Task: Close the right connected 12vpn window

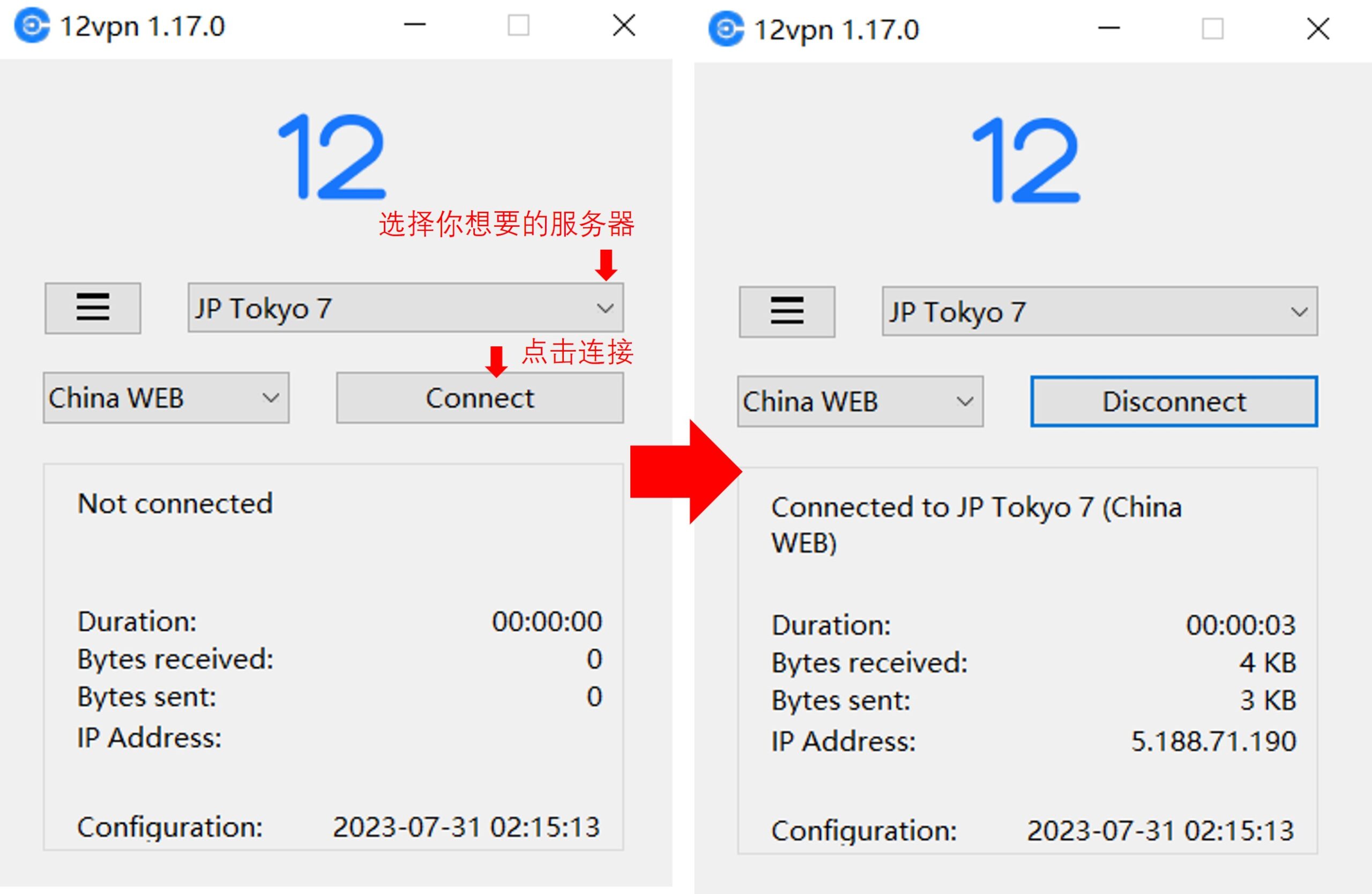Action: pyautogui.click(x=1318, y=29)
